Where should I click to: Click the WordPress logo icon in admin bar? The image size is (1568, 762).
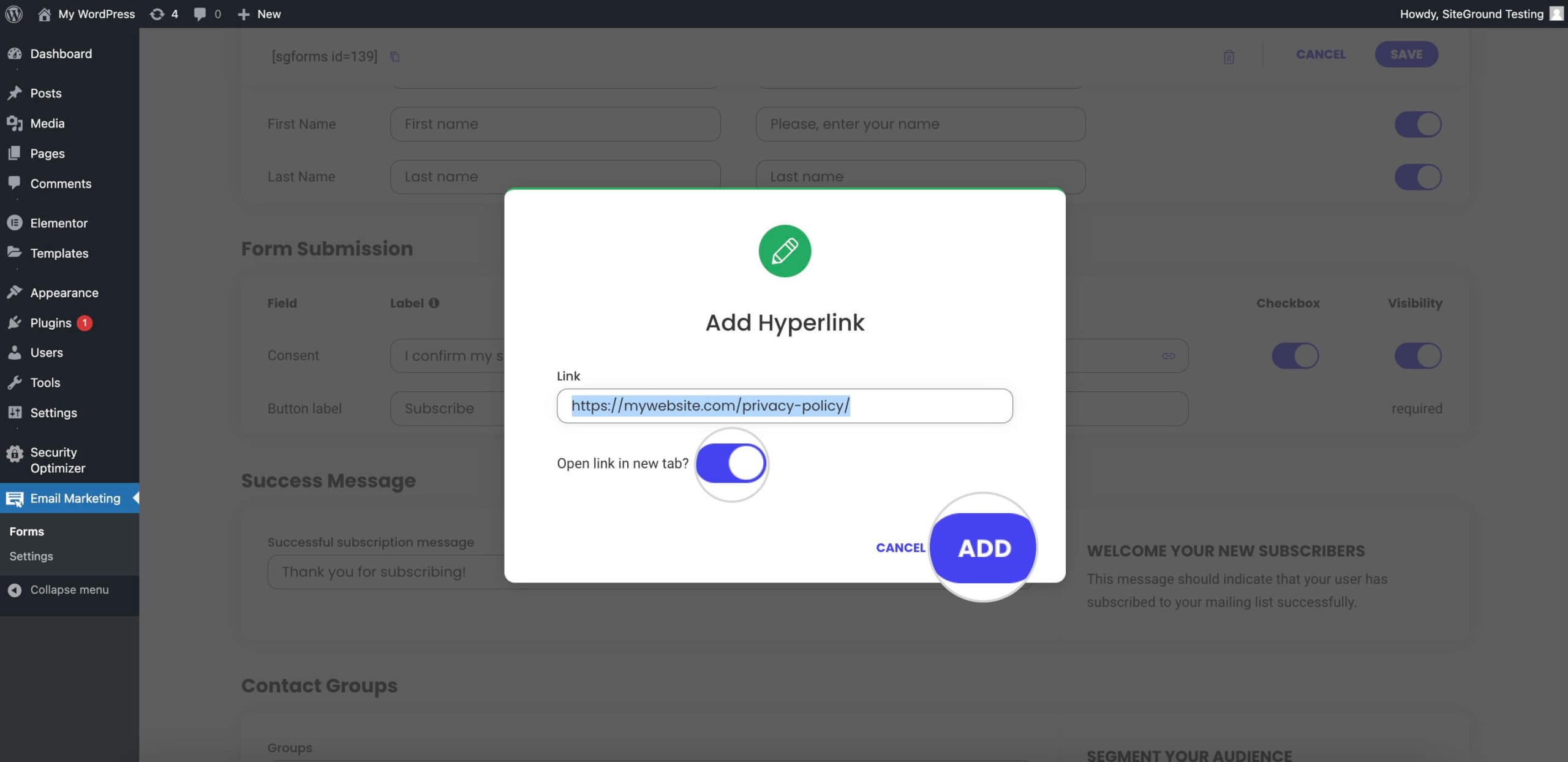[x=14, y=13]
